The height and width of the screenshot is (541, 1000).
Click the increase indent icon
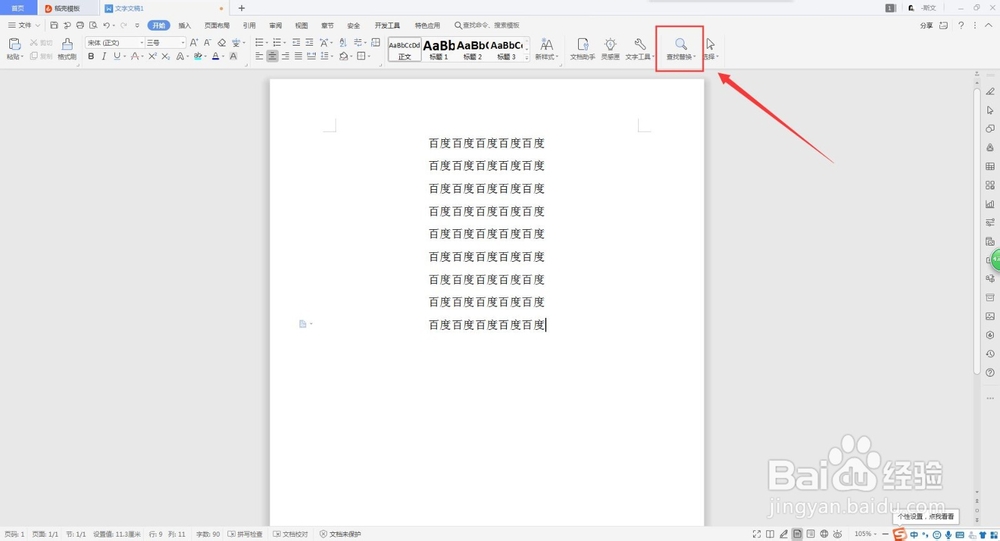point(309,43)
